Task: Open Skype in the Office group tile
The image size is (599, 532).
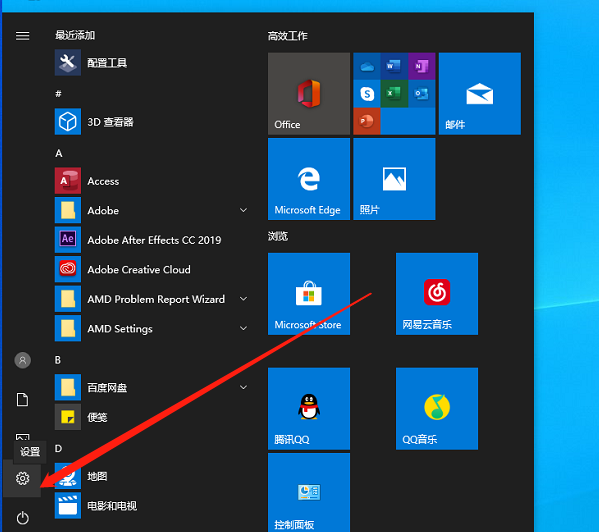Action: 367,94
